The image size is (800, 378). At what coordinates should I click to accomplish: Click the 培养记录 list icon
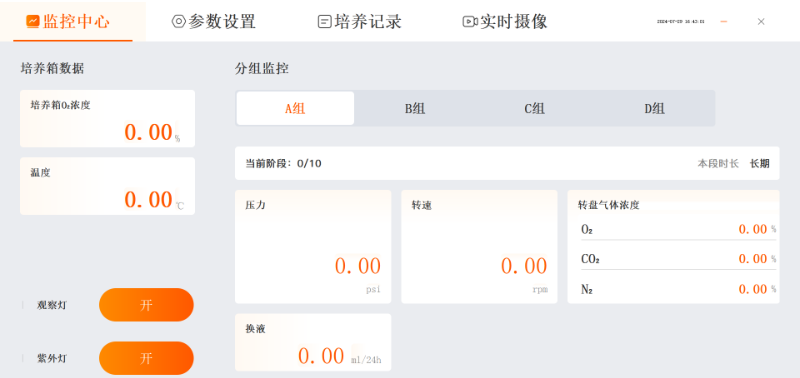(x=324, y=21)
